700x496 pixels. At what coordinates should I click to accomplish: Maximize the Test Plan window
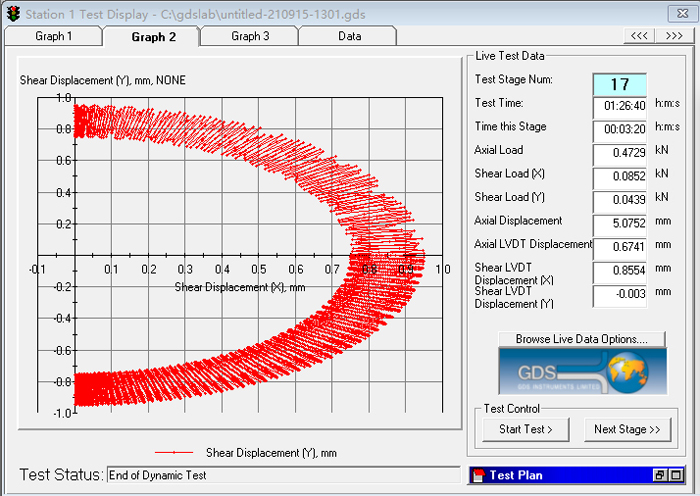point(676,475)
